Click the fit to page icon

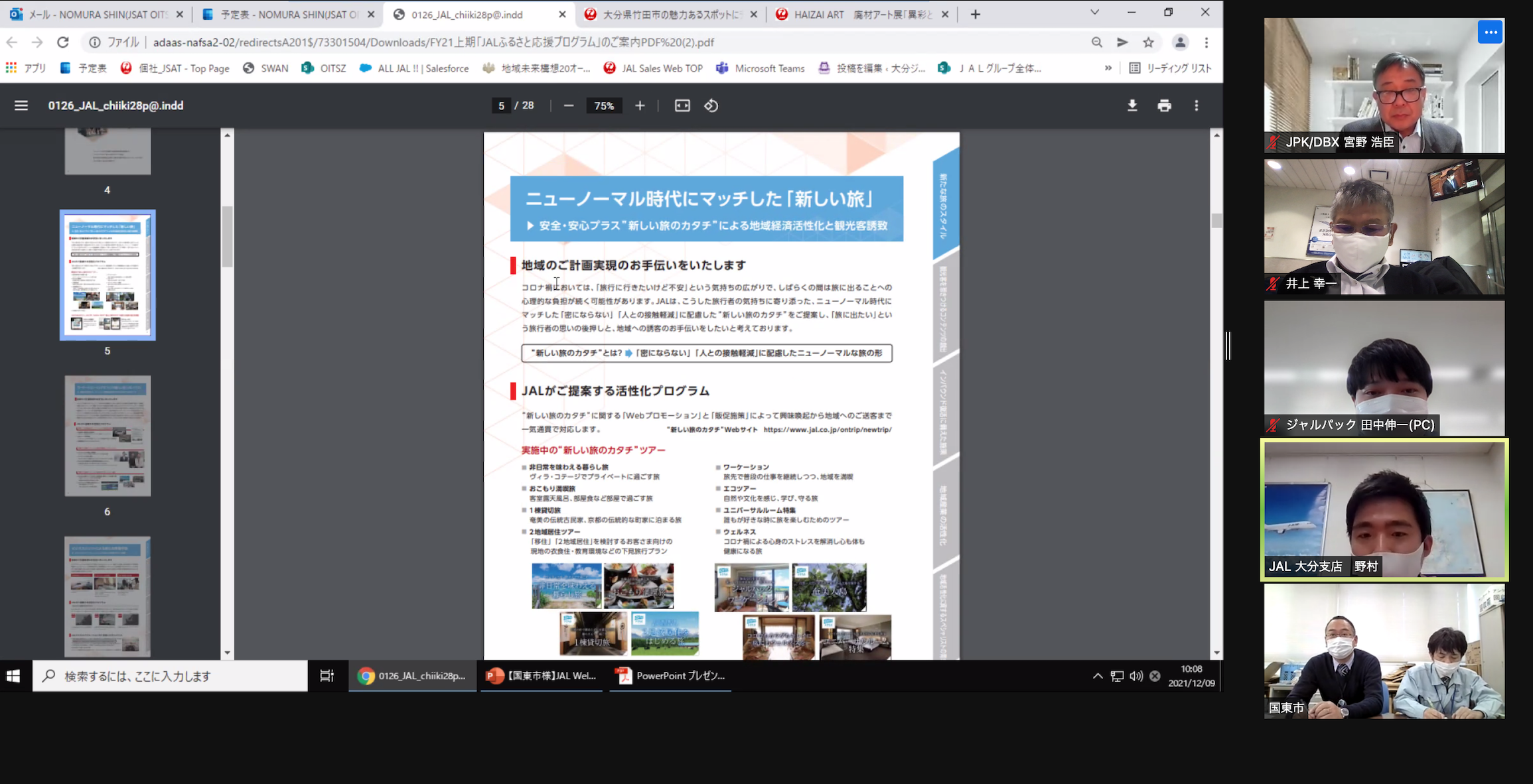pyautogui.click(x=682, y=105)
